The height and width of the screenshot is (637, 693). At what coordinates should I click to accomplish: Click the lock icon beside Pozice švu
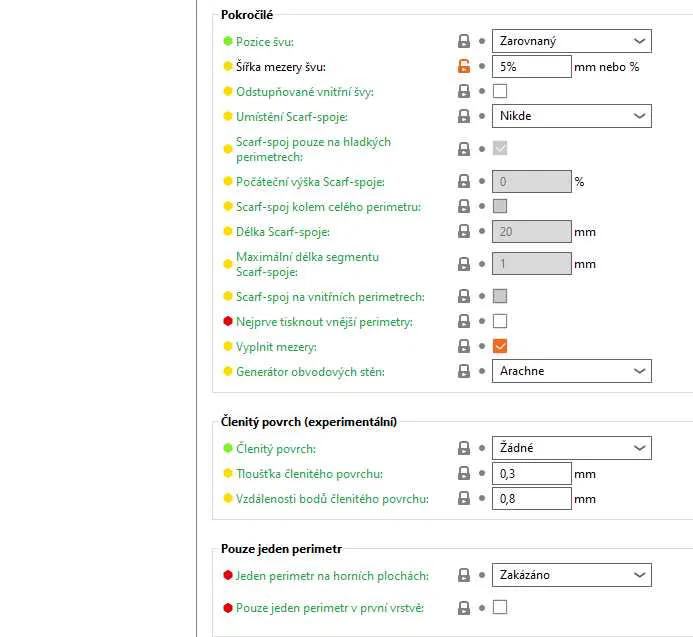coord(464,42)
